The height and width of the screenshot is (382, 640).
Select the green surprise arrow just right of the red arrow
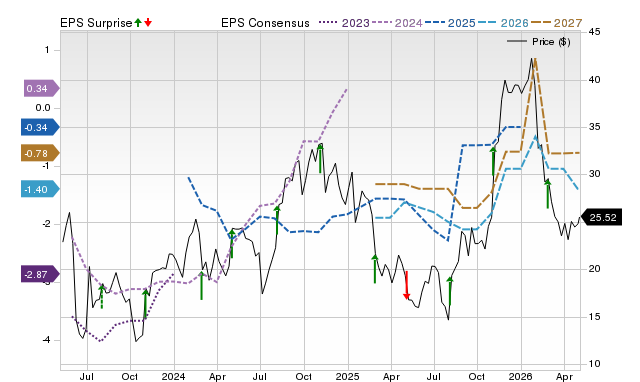click(450, 291)
